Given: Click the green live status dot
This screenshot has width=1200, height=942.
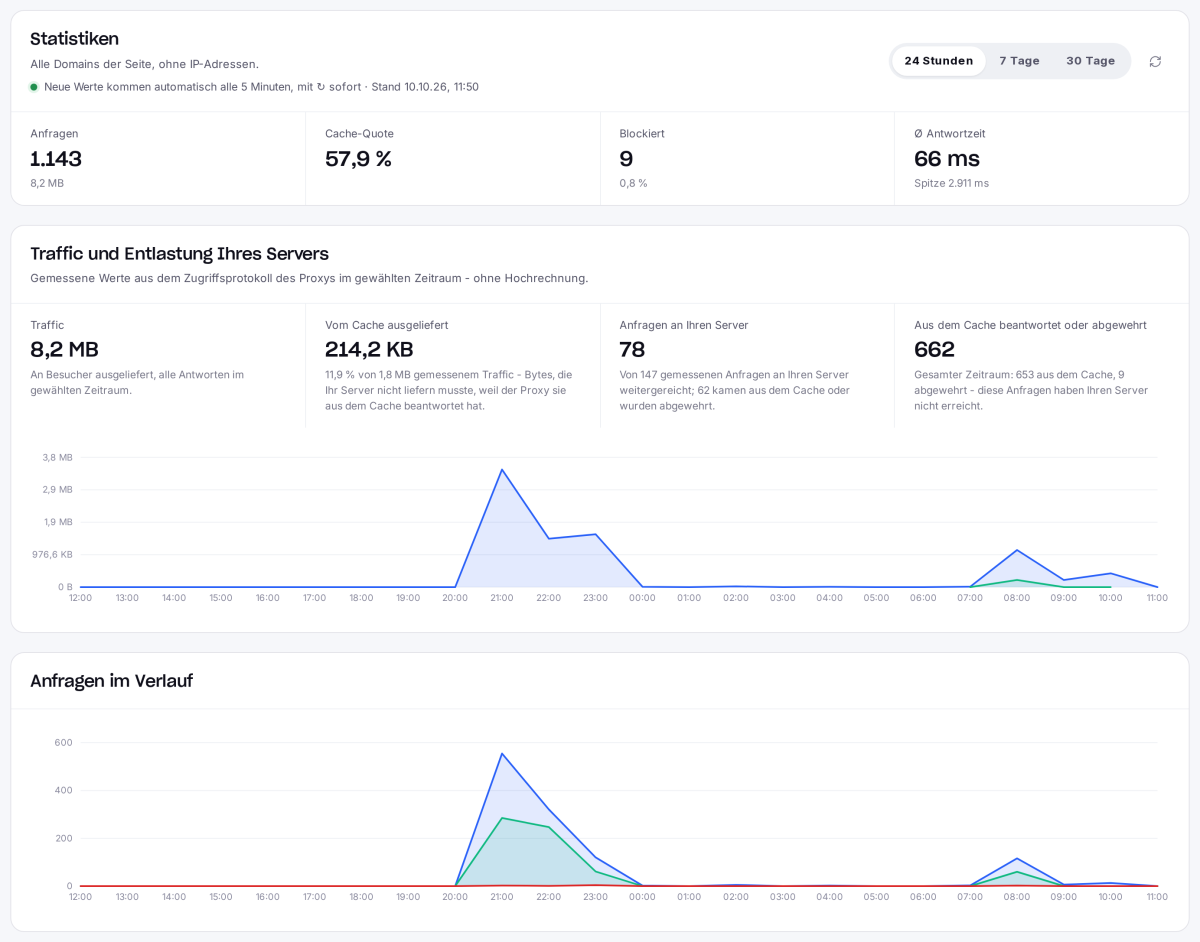Looking at the screenshot, I should click(x=34, y=87).
